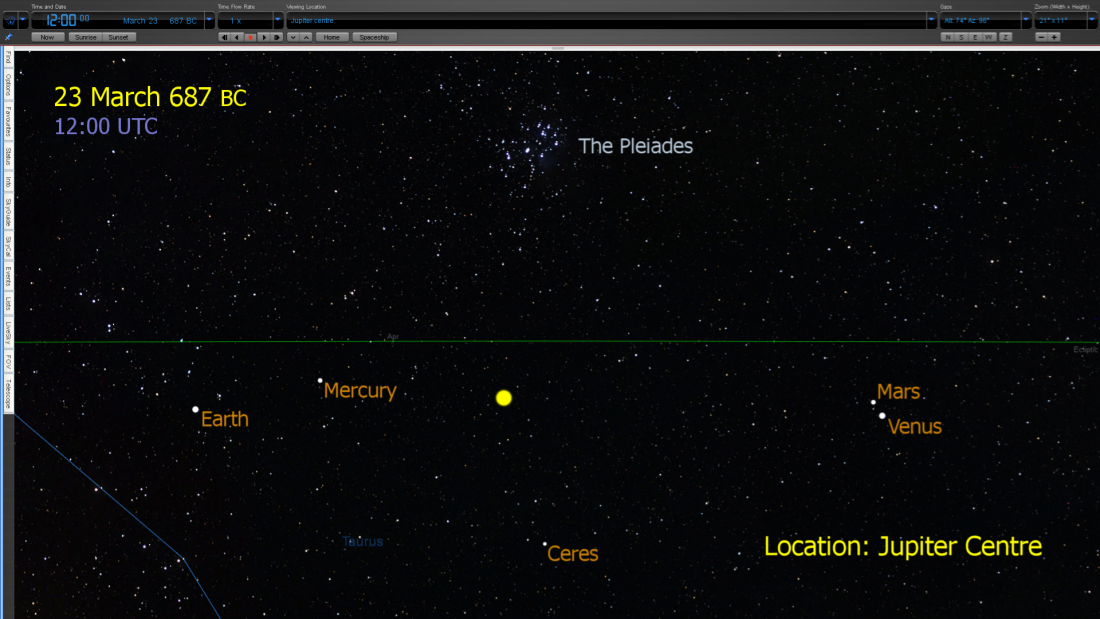
Task: Click the zoom in plus button
Action: (x=1054, y=37)
